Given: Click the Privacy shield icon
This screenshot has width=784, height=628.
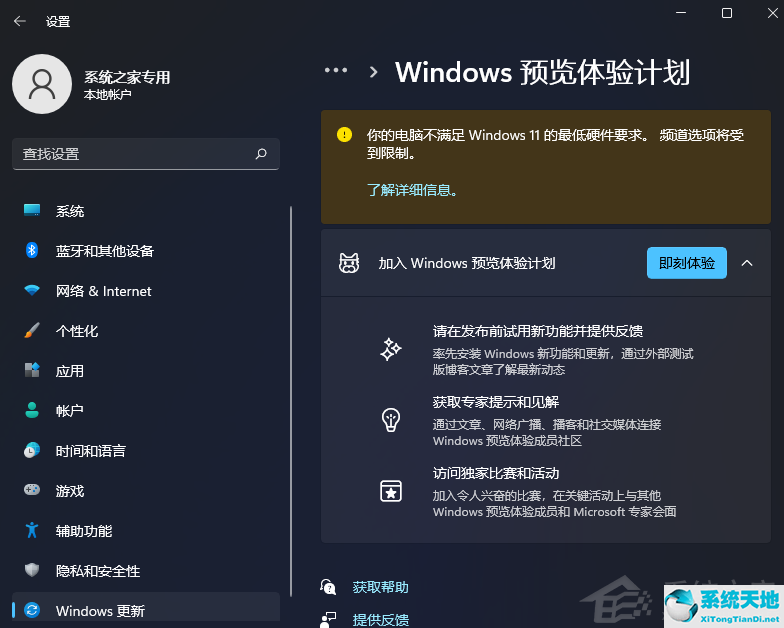Looking at the screenshot, I should [32, 570].
